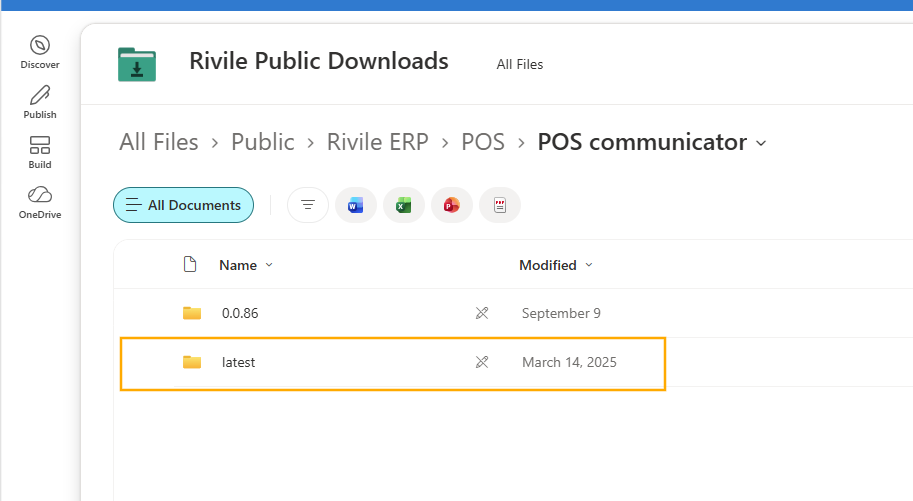The image size is (913, 501).
Task: Click the folder icon of latest
Action: [x=192, y=362]
